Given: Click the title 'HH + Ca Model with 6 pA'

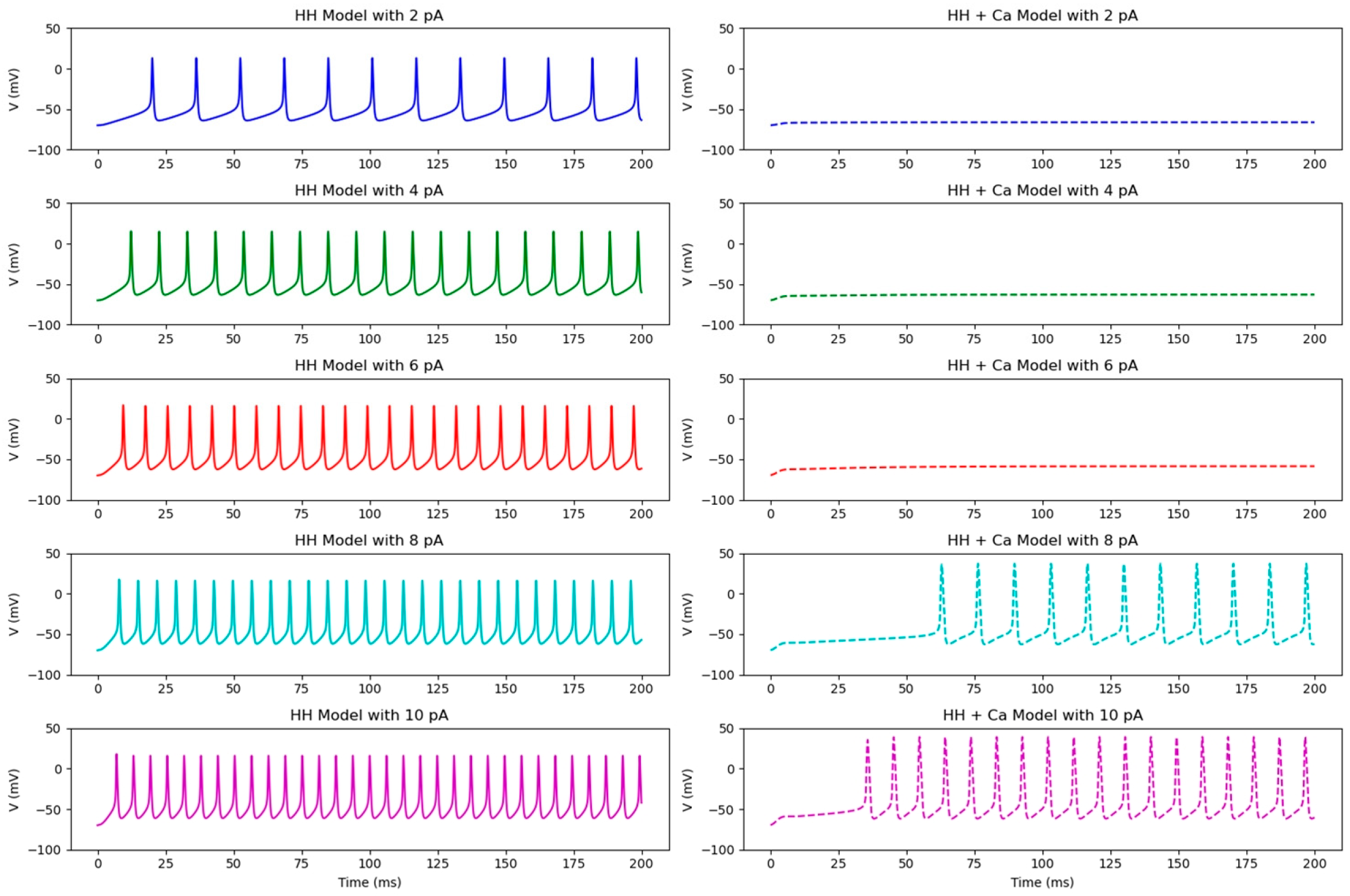Looking at the screenshot, I should click(1042, 366).
